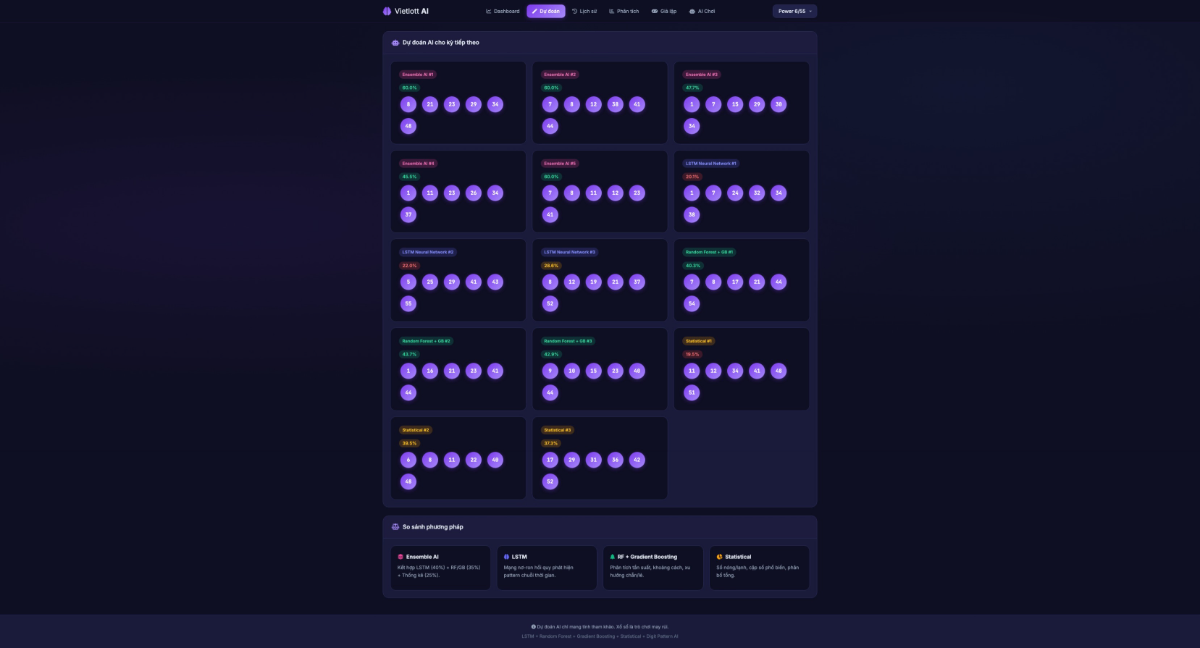Click the orange pie chart Statistical icon
The width and height of the screenshot is (1200, 648).
[719, 557]
